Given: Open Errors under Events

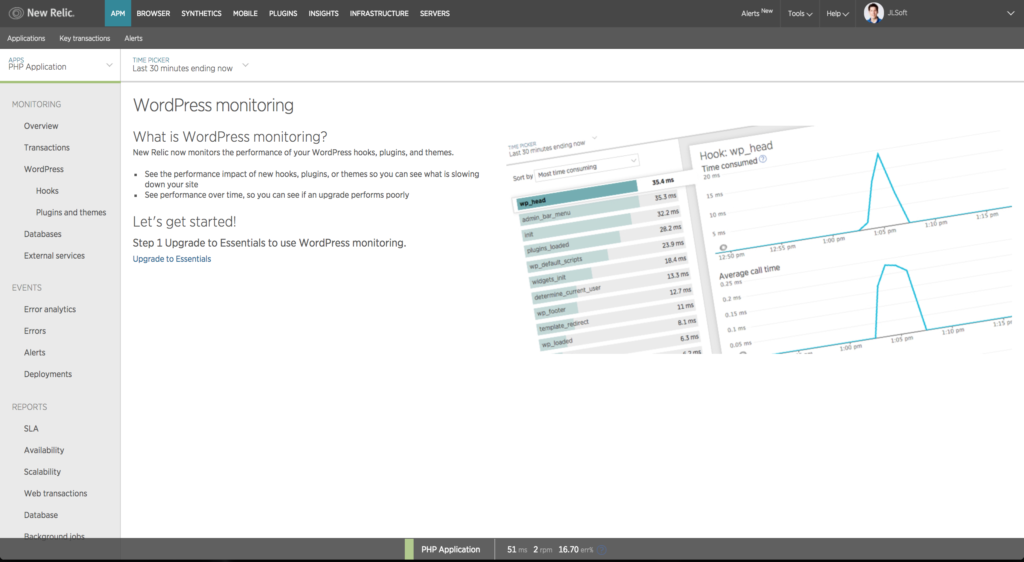Looking at the screenshot, I should pyautogui.click(x=35, y=331).
